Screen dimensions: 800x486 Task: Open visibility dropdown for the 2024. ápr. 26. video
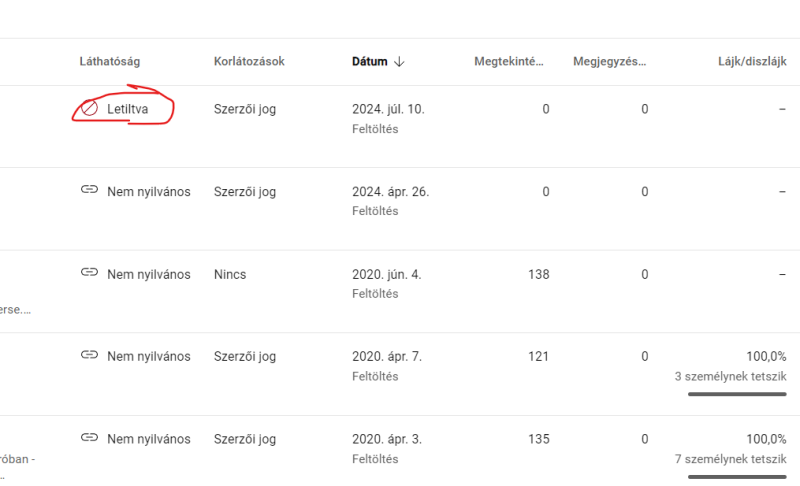click(148, 192)
